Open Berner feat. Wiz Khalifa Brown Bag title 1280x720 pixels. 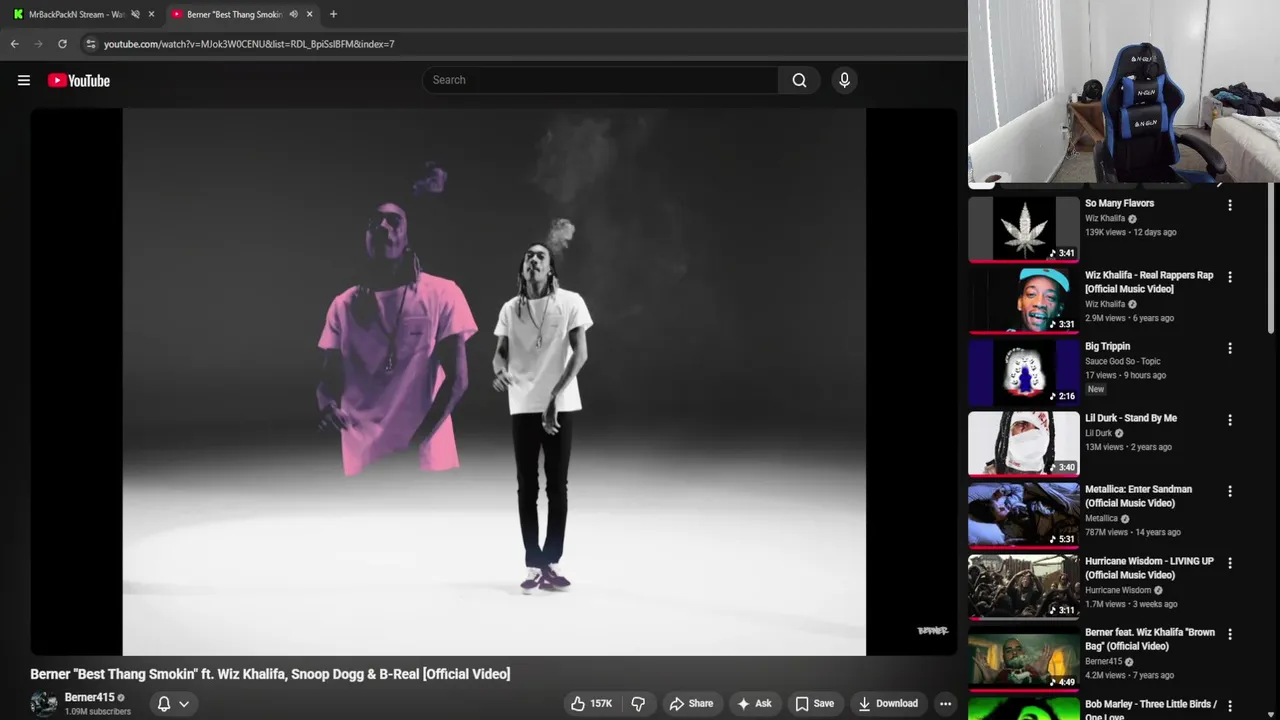point(1150,639)
